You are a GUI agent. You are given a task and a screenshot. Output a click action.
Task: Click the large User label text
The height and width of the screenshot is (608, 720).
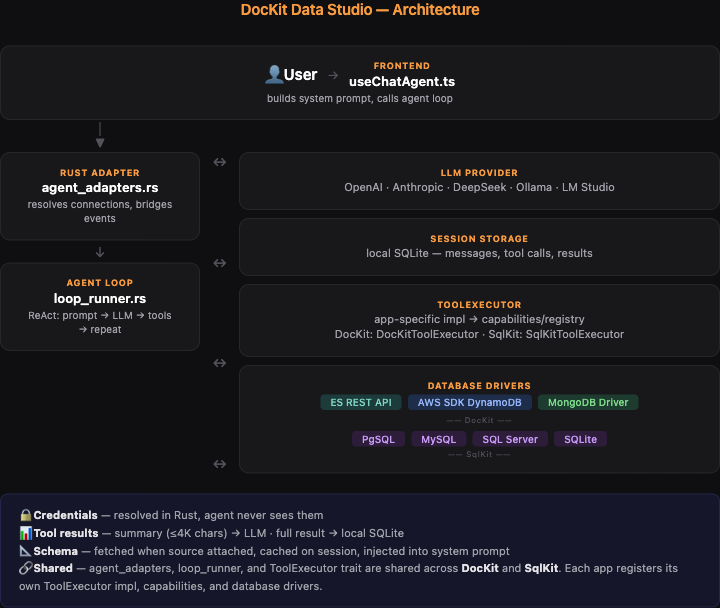pos(300,74)
